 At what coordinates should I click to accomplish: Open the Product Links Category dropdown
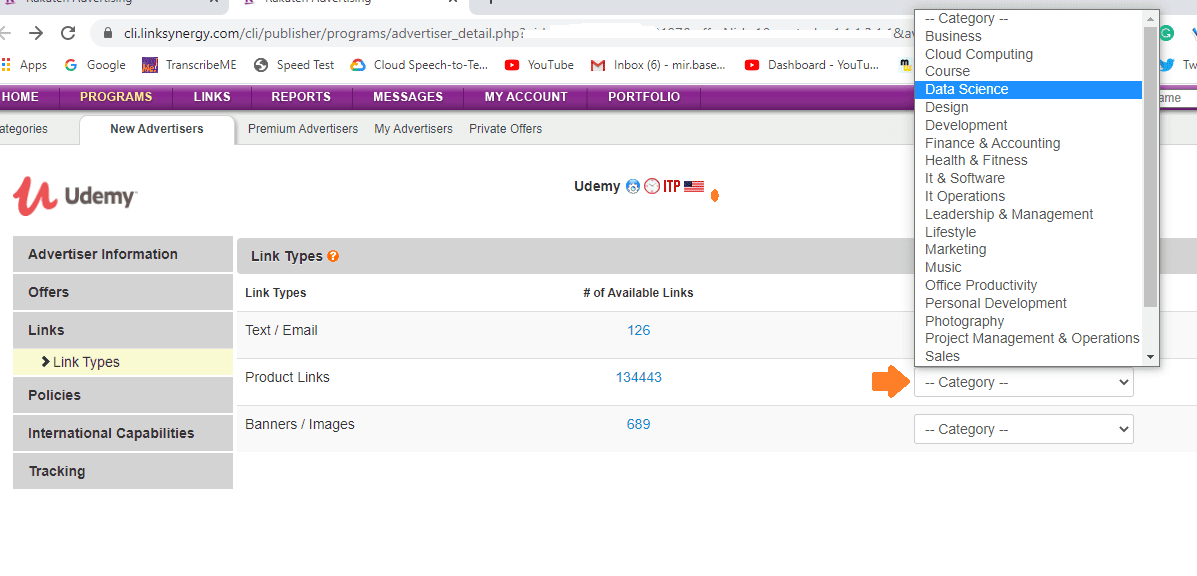(x=1024, y=382)
